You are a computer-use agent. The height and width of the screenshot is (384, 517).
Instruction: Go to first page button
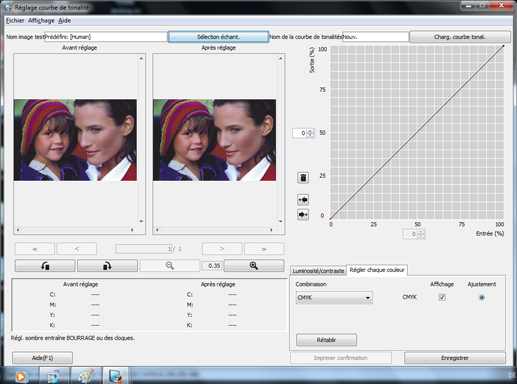(35, 249)
